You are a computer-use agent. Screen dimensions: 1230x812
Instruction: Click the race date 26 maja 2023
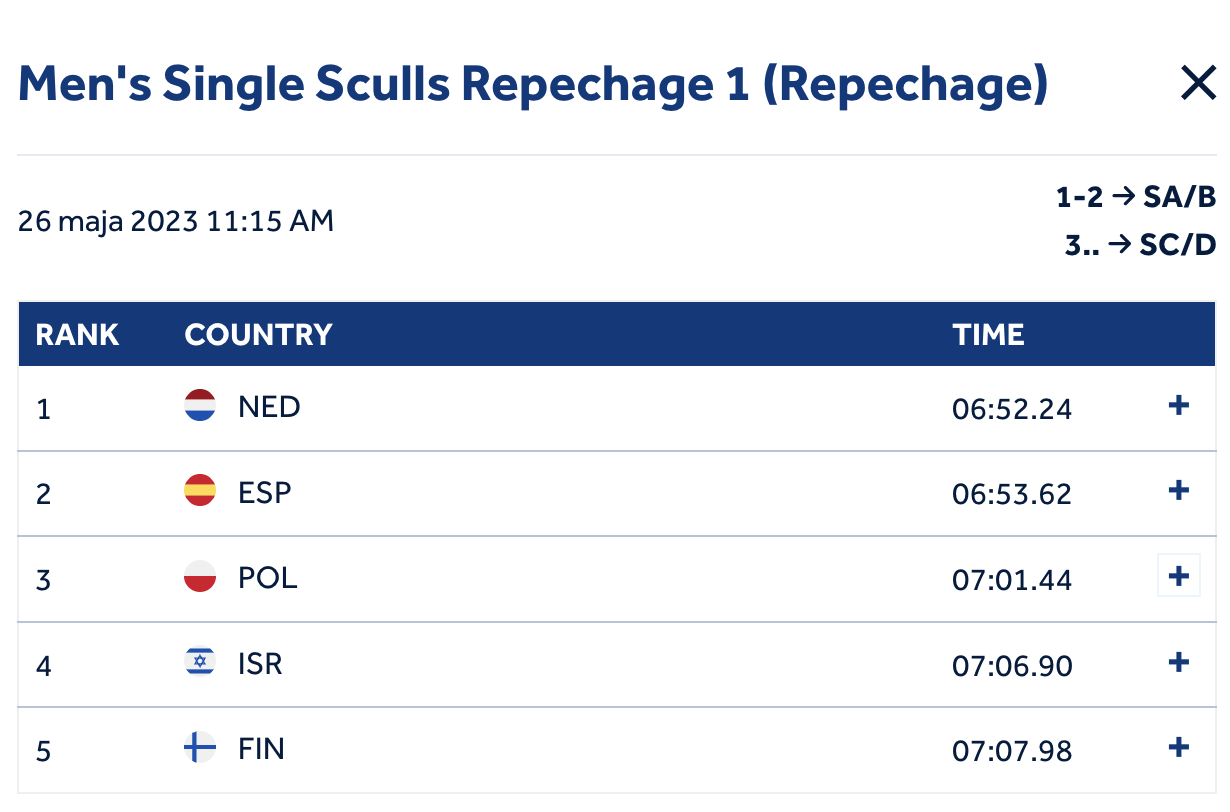tap(109, 221)
